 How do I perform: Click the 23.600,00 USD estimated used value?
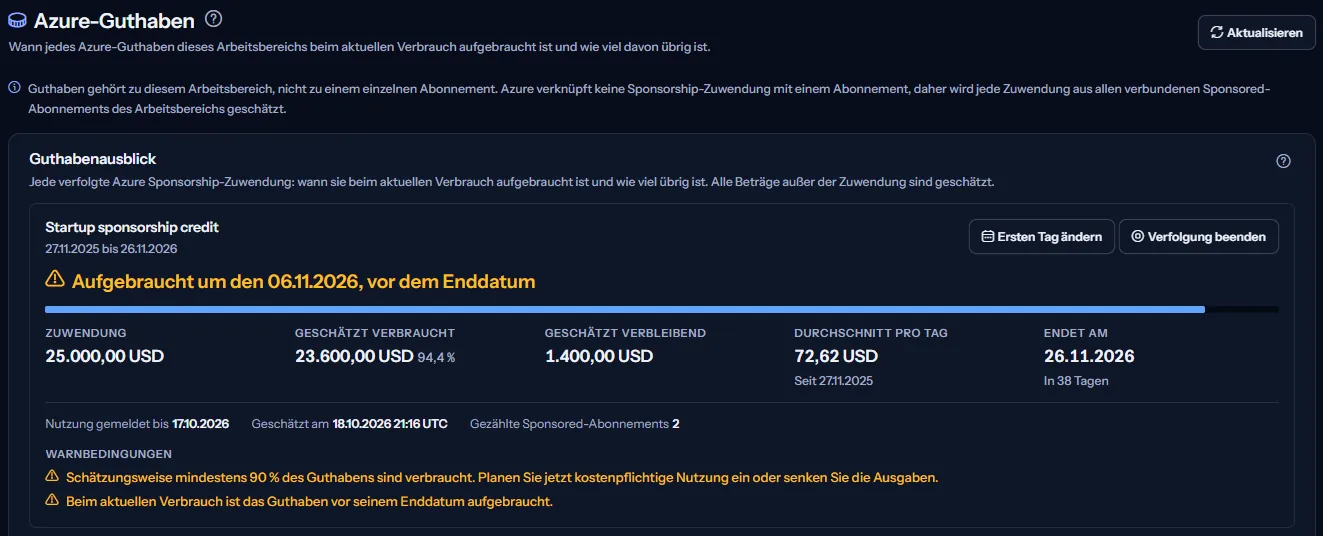point(354,356)
